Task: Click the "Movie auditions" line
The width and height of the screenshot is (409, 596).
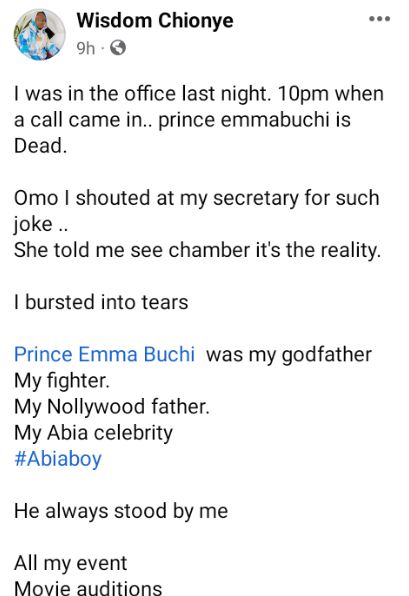Action: point(88,587)
